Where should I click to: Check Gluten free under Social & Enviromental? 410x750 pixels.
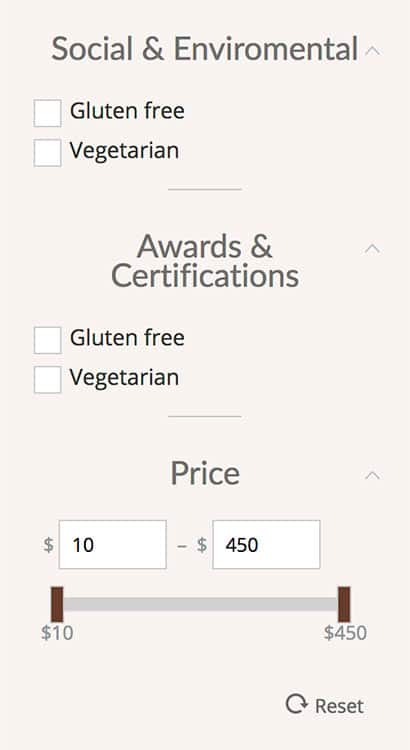(x=47, y=113)
